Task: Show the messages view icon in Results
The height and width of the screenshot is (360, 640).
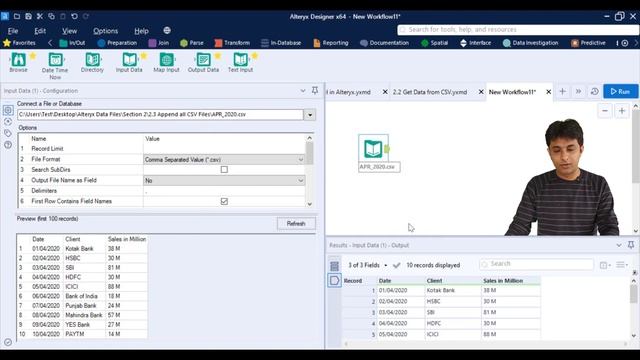Action: [334, 266]
